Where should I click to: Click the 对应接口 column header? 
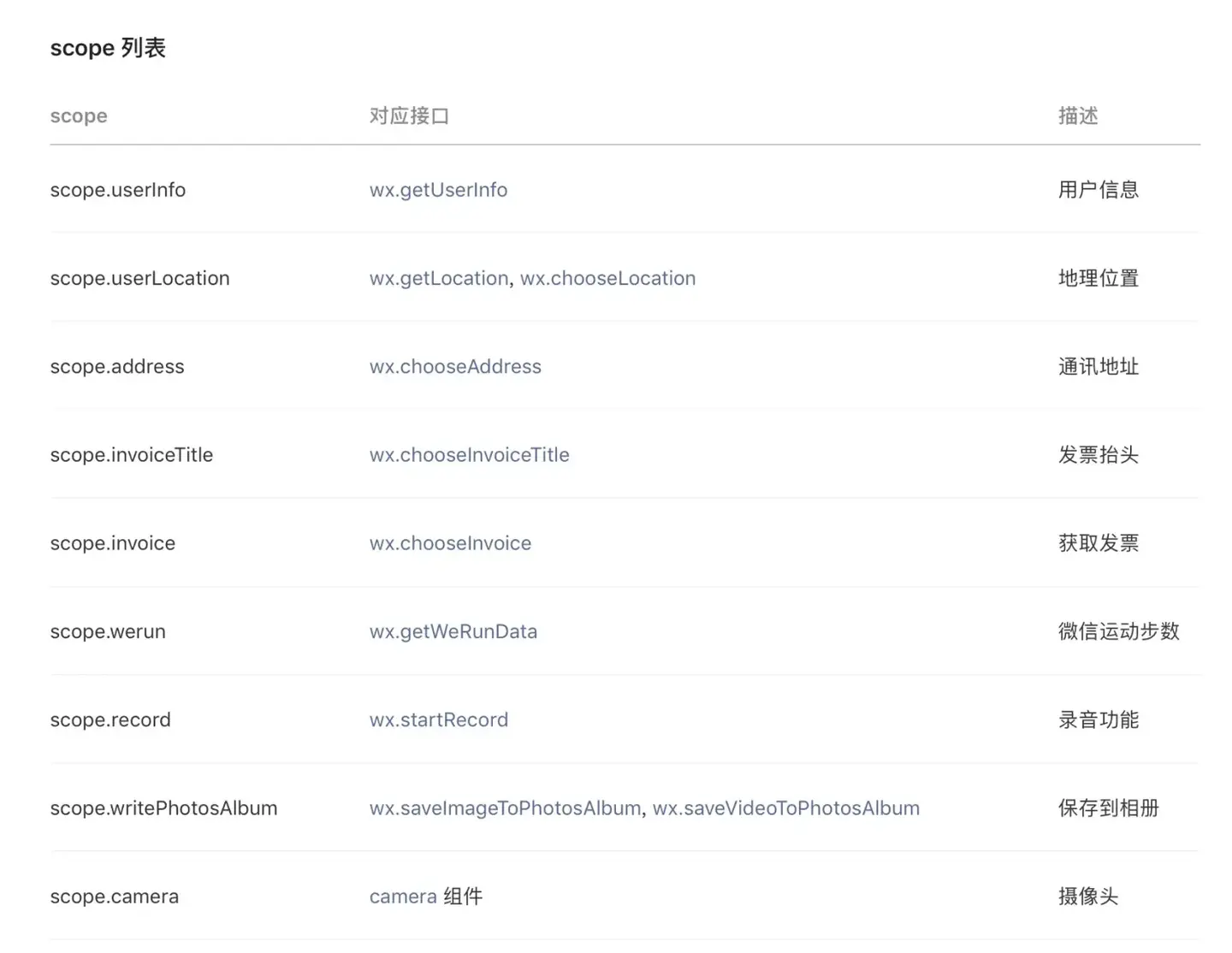410,115
